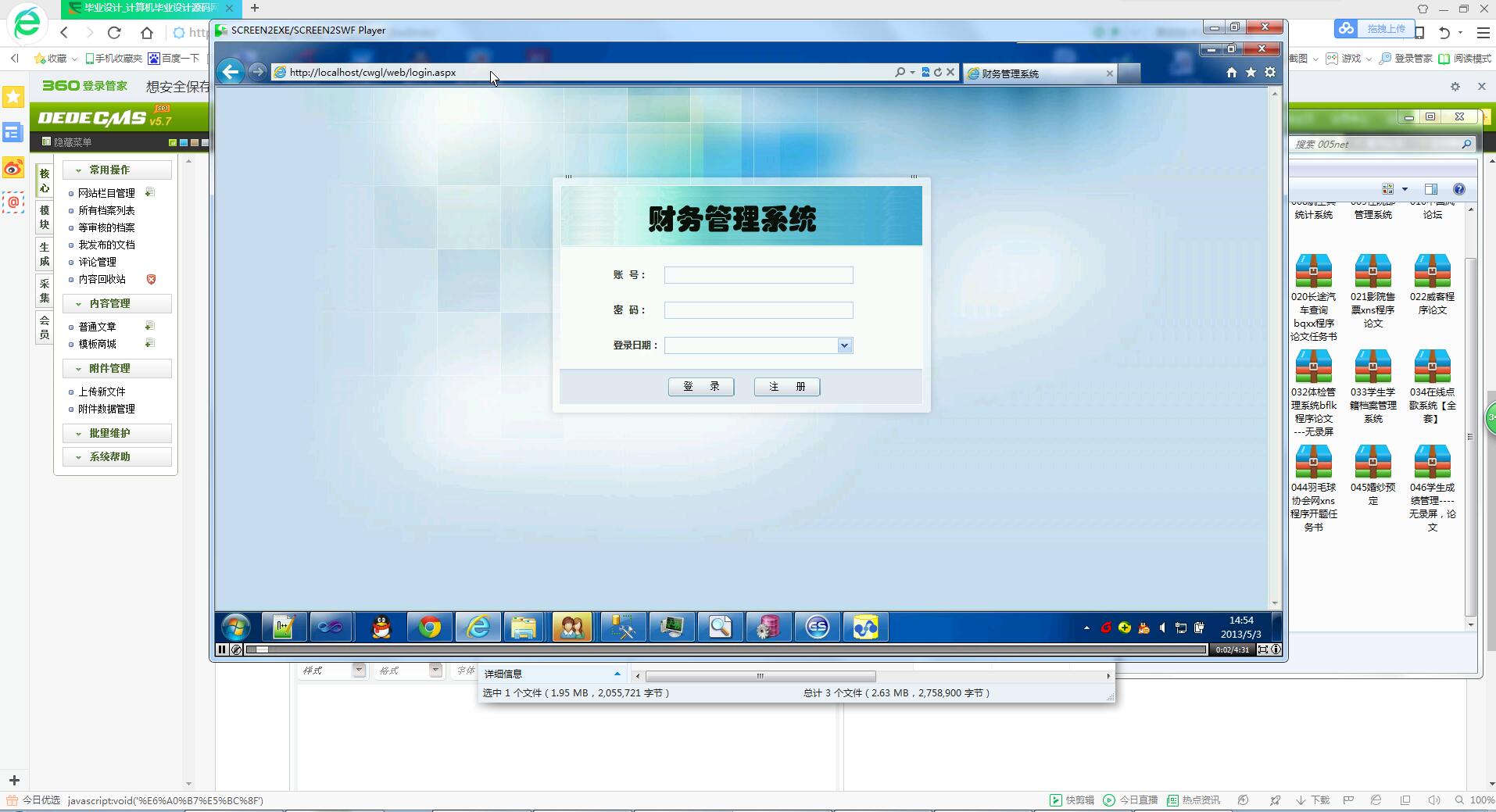Expand the 批量维护 section
This screenshot has width=1496, height=812.
click(117, 433)
